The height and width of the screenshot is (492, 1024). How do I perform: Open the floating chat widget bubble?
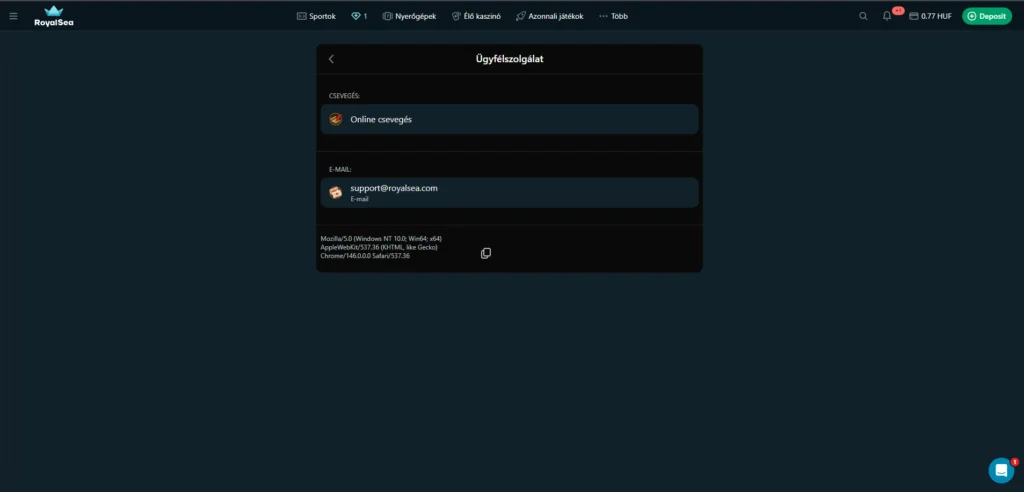coord(1001,470)
